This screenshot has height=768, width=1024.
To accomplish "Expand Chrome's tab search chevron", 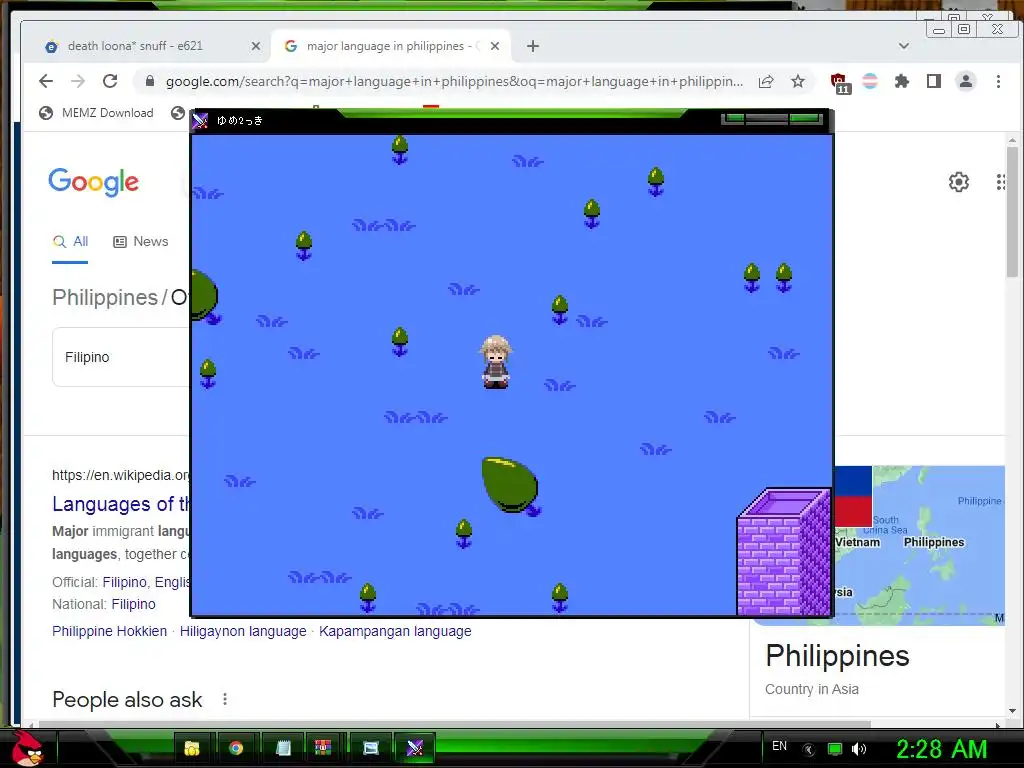I will coord(904,46).
